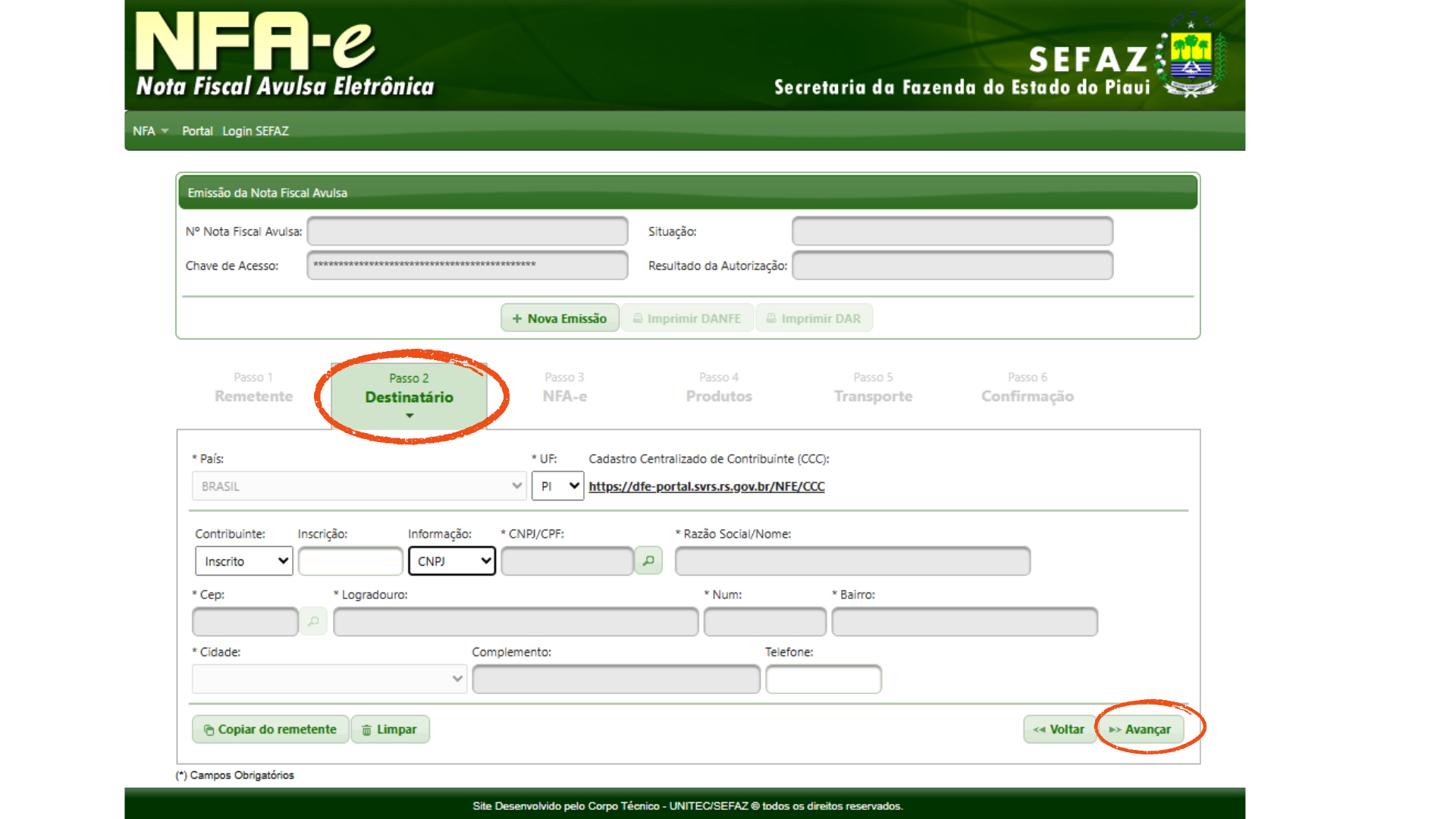Click the Cep search magnifier icon

(313, 622)
